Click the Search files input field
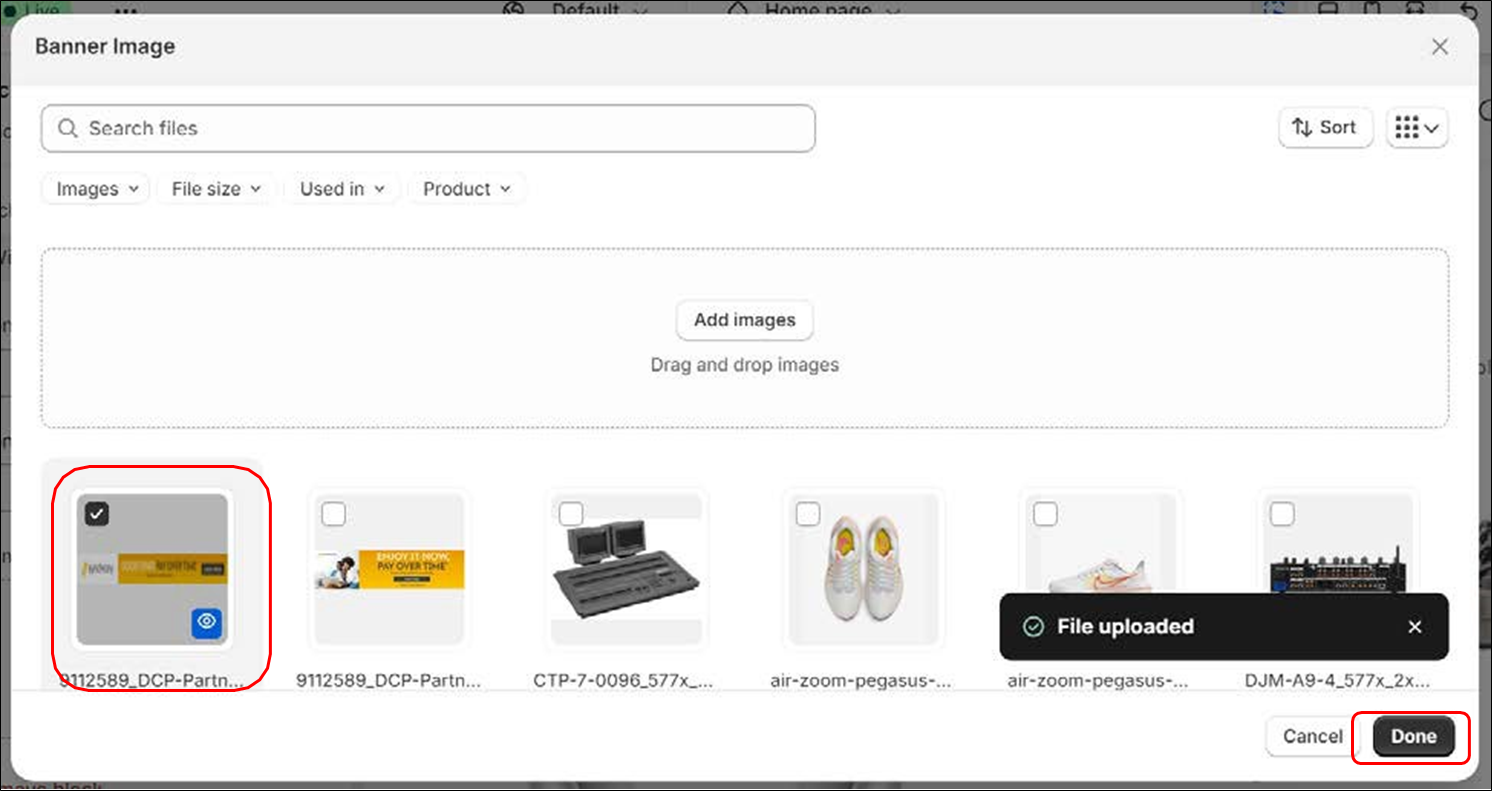This screenshot has height=791, width=1492. point(428,128)
